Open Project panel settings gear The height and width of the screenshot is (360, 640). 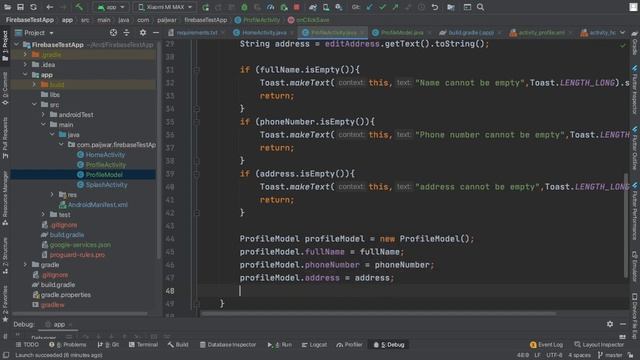143,33
